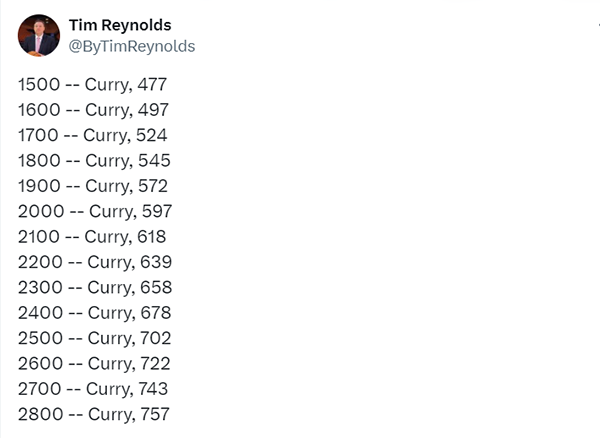Screen dimensions: 600x438
Task: Click the line '2600 -- Curry, 722'
Action: coord(94,363)
